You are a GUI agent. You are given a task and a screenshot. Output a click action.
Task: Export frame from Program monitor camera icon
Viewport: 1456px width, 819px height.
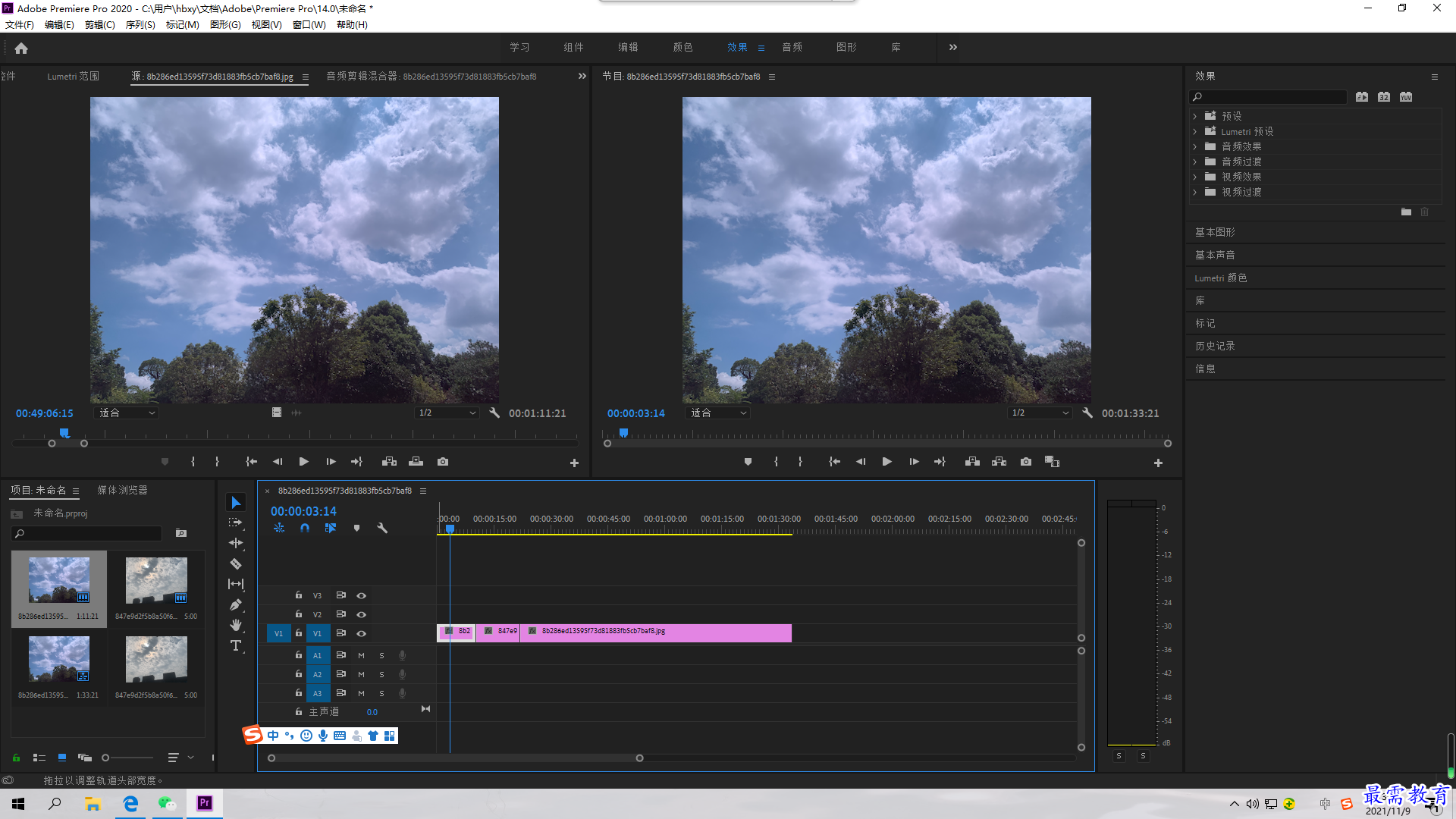coord(1026,461)
